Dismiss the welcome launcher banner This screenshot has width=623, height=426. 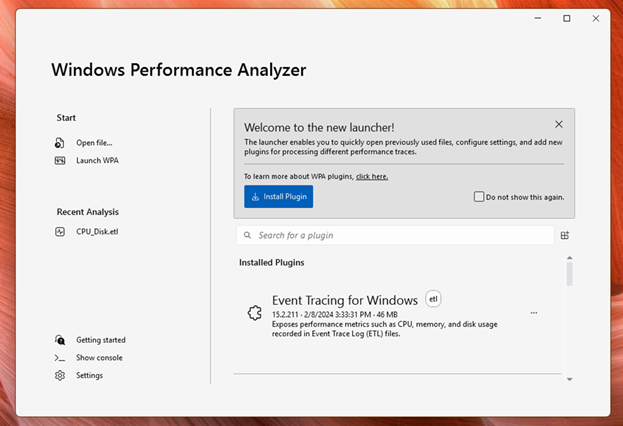[x=559, y=124]
